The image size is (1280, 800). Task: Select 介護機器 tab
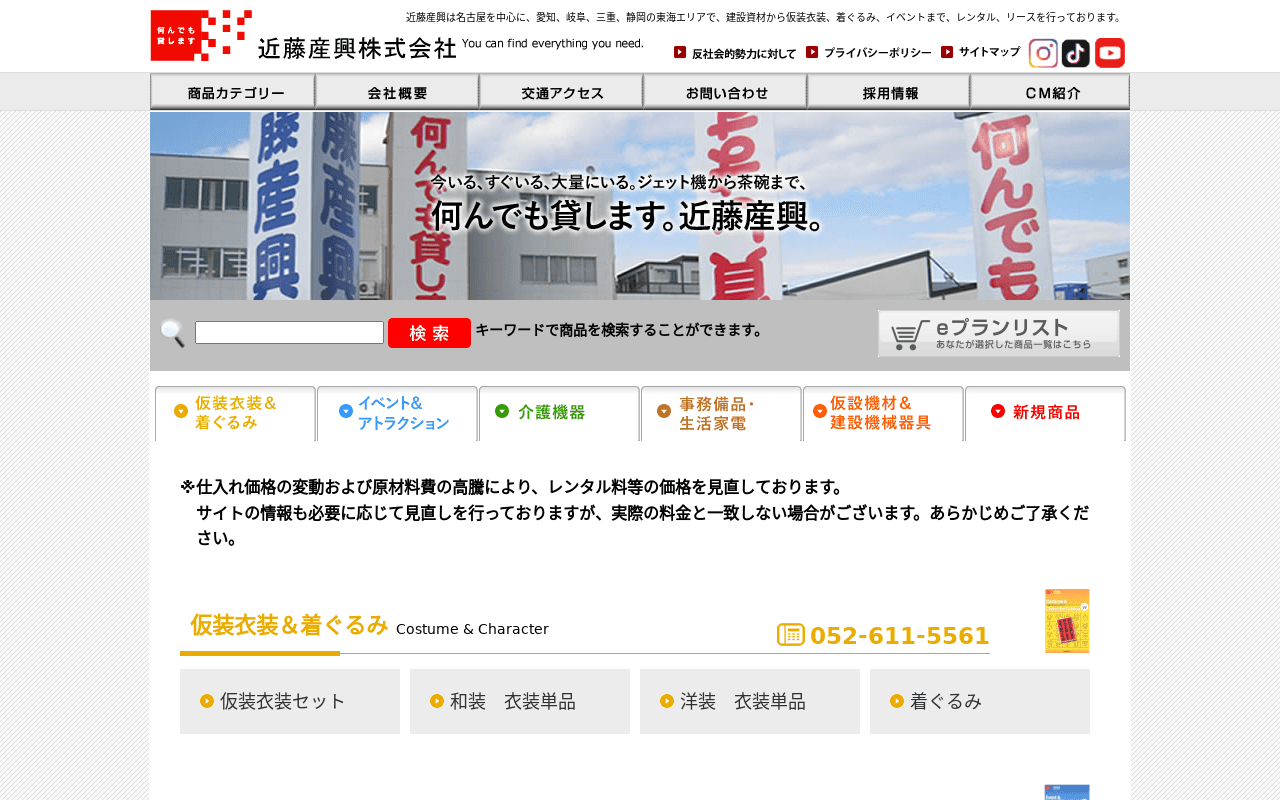559,413
